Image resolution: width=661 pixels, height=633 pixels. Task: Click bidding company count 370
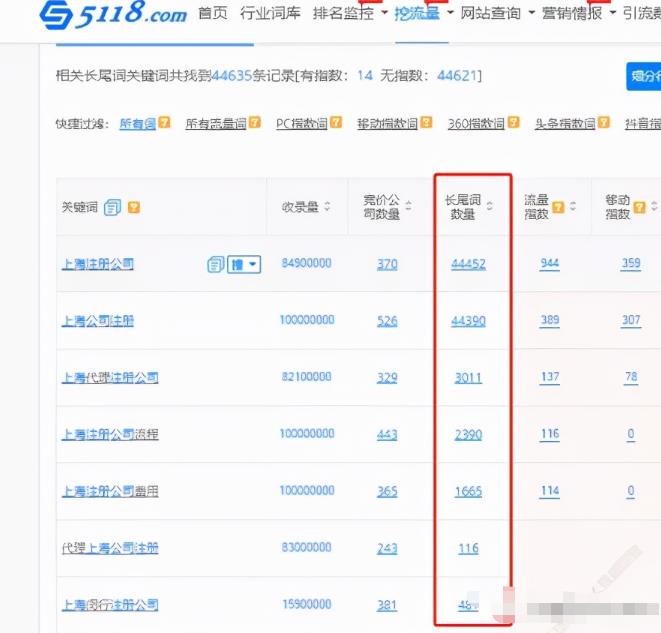(387, 264)
